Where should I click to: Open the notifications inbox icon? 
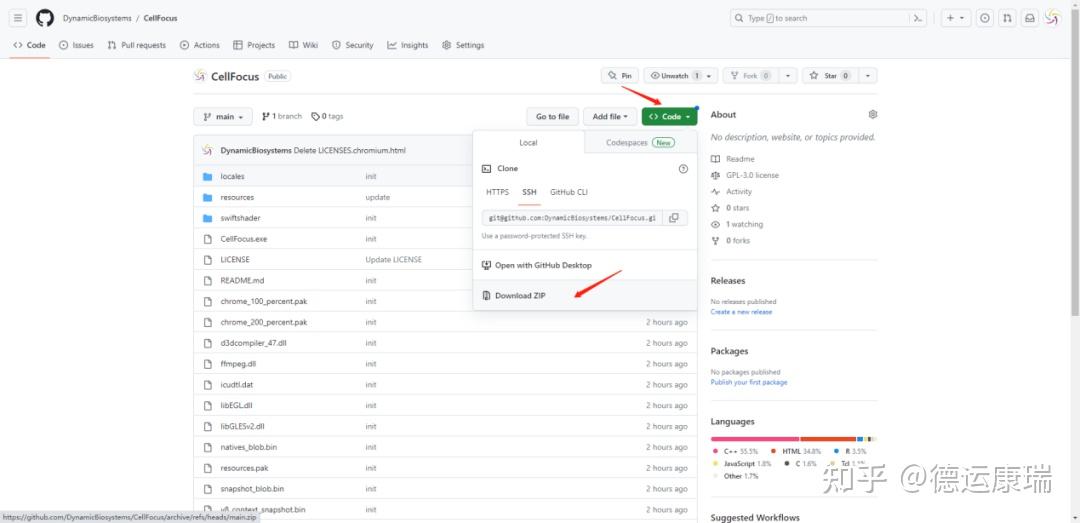coord(1029,19)
